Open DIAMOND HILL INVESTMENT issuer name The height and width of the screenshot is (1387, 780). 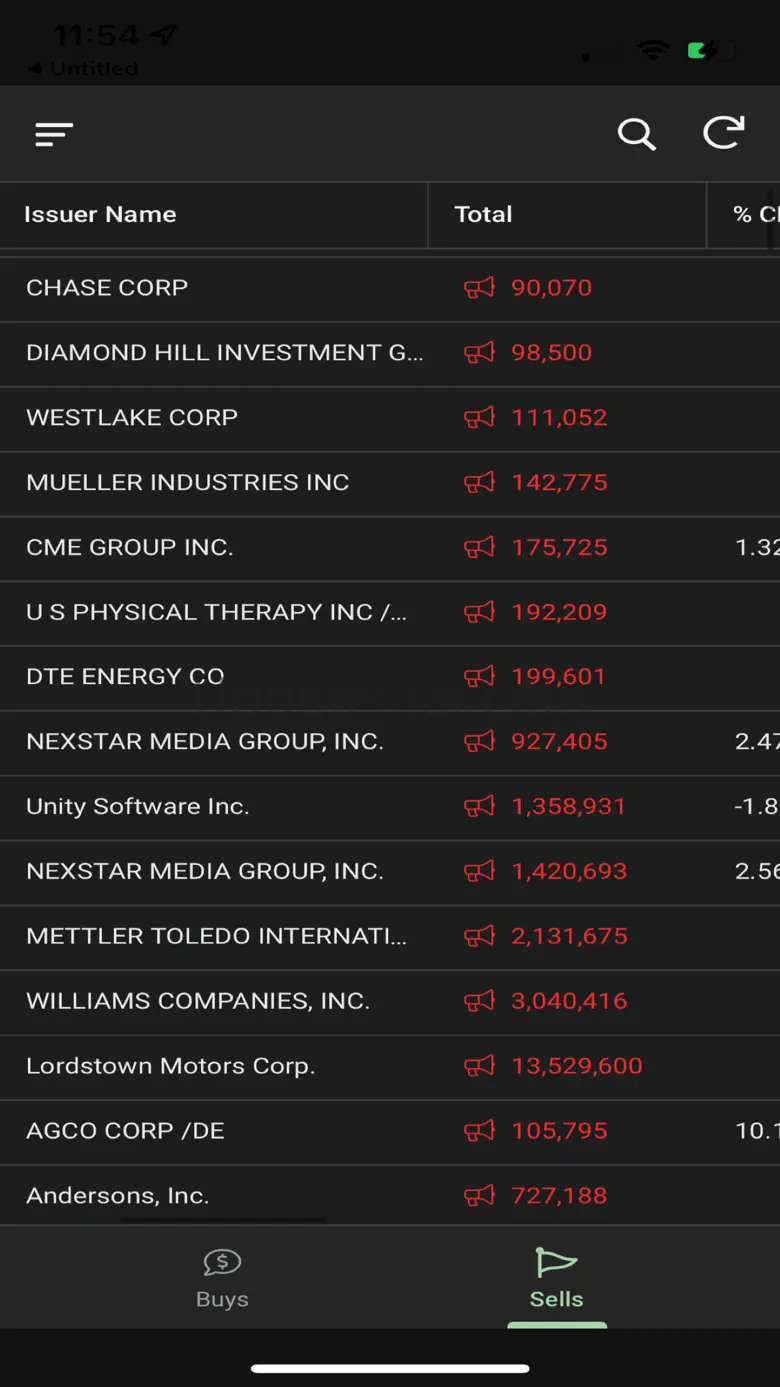(224, 353)
